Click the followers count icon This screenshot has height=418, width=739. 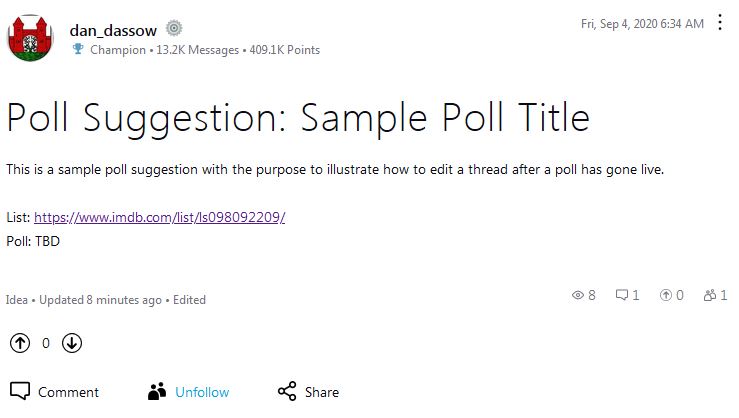click(x=709, y=295)
